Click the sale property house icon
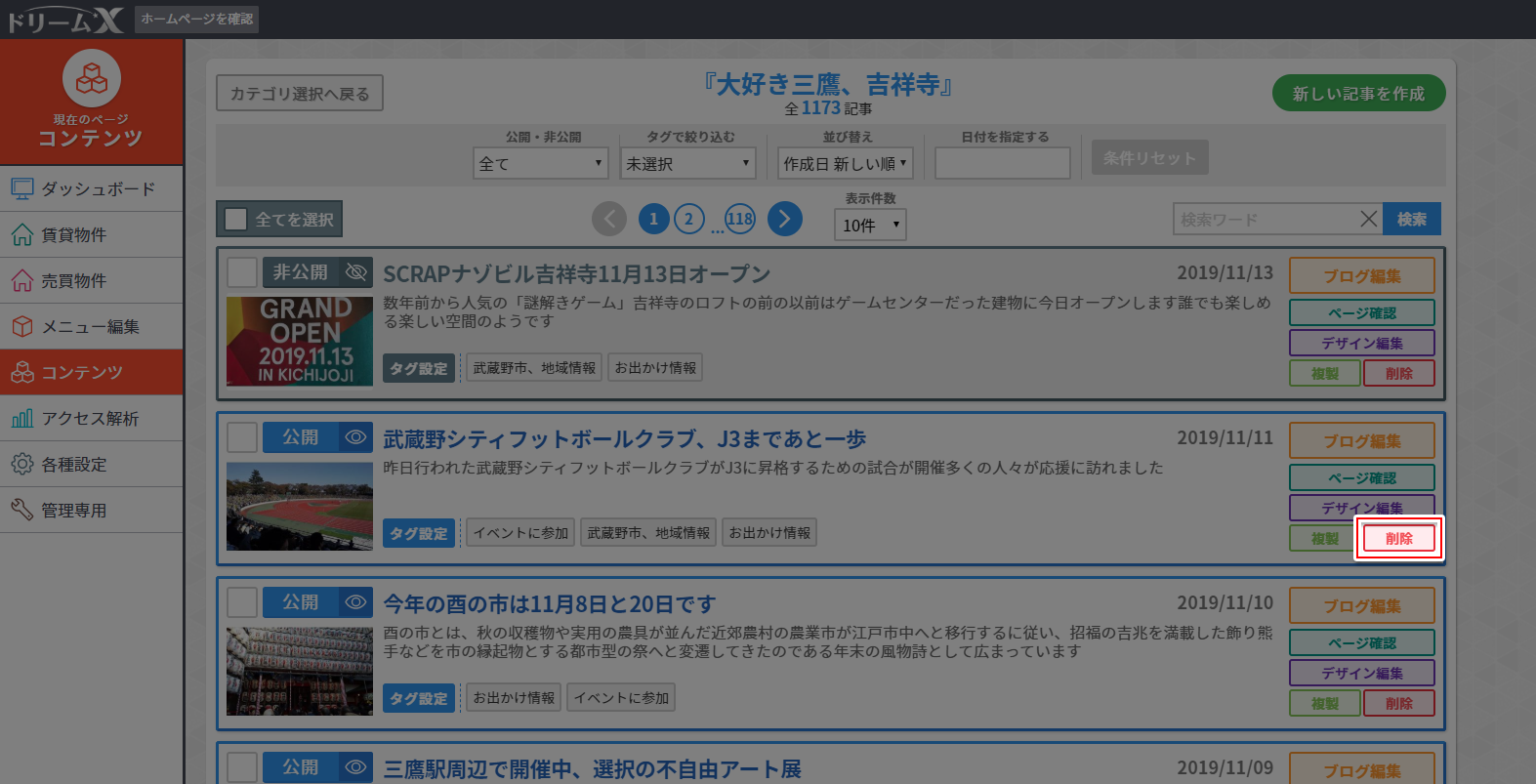Screen dimensions: 1536x784 [22, 280]
